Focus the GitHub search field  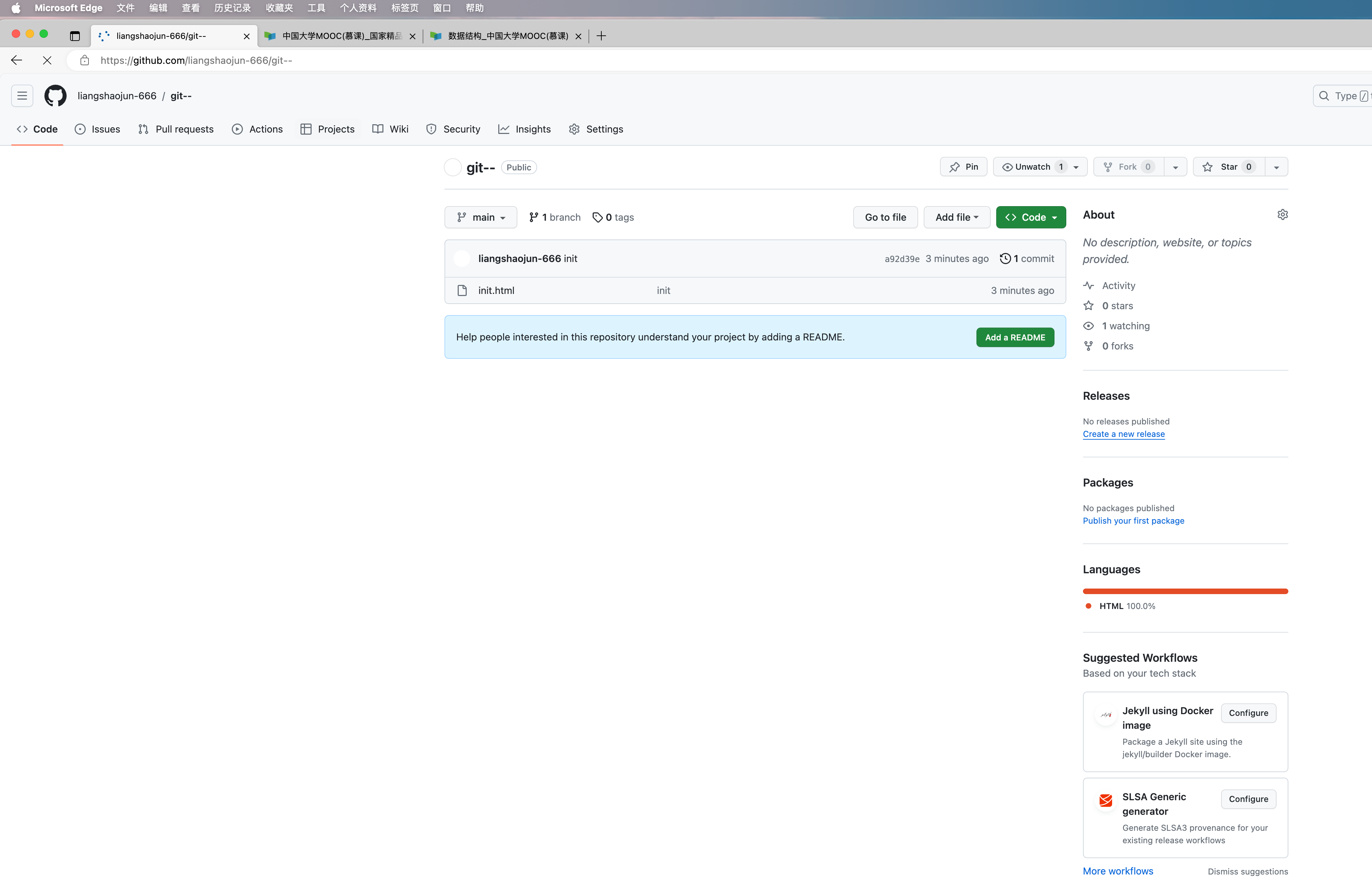[x=1342, y=96]
